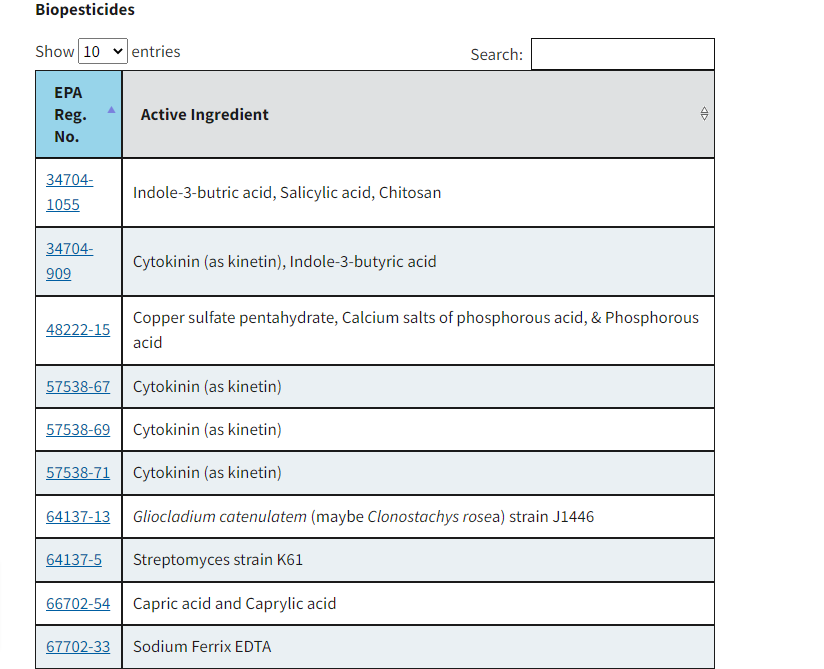Open link 64137-13 for Gliocladium catenulatum
The width and height of the screenshot is (824, 669).
point(78,516)
